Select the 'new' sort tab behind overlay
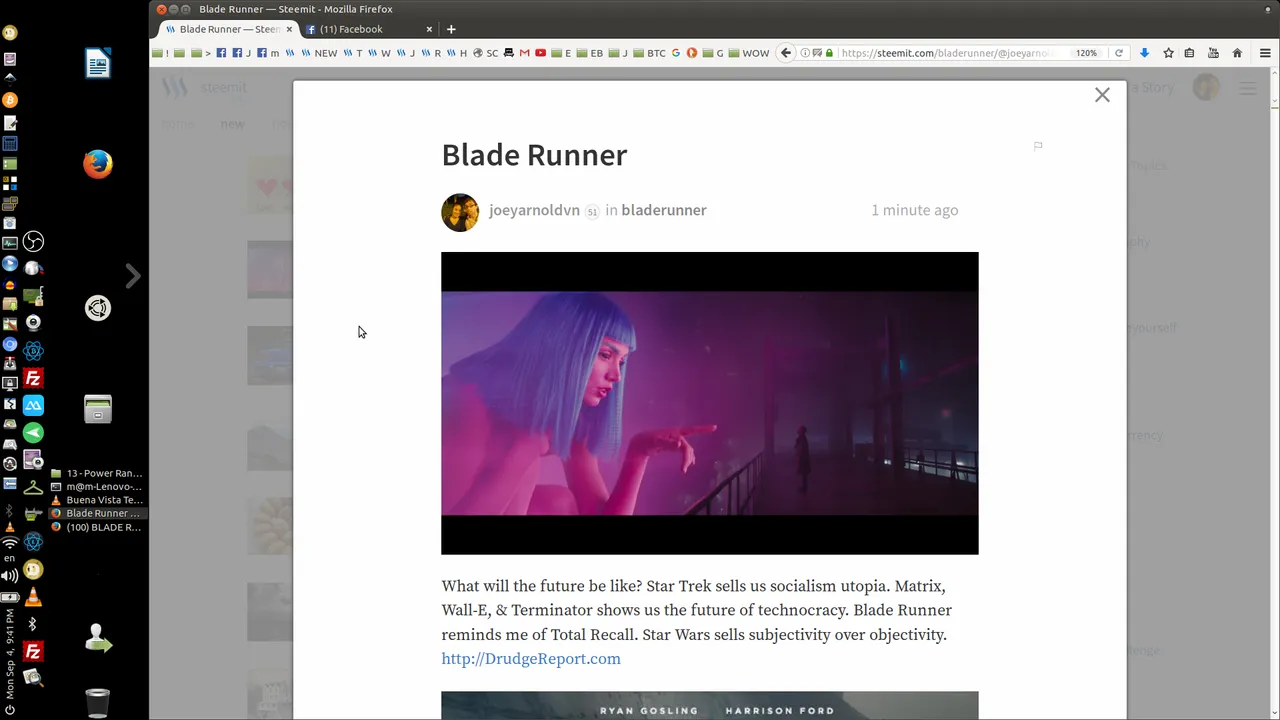Screen dimensions: 1280x720 pos(232,124)
